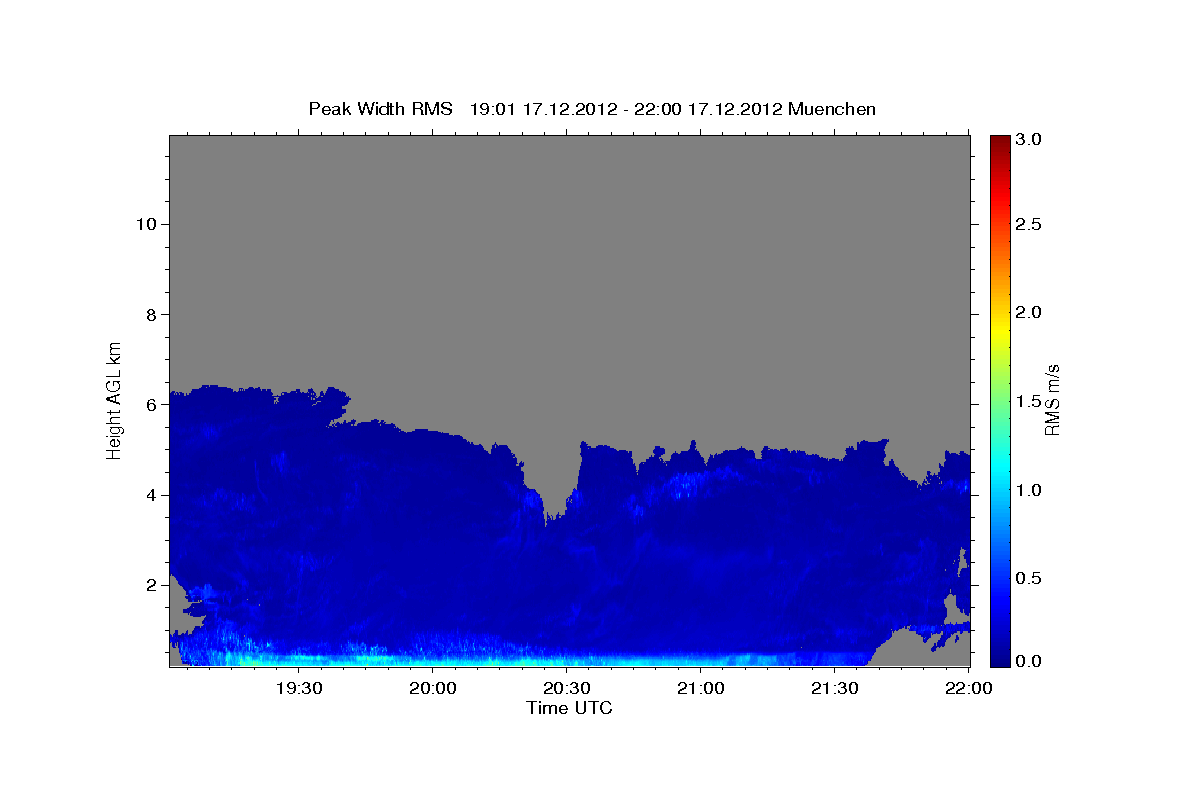Click the end time '22:00 17.12.2012' in title

coord(708,109)
